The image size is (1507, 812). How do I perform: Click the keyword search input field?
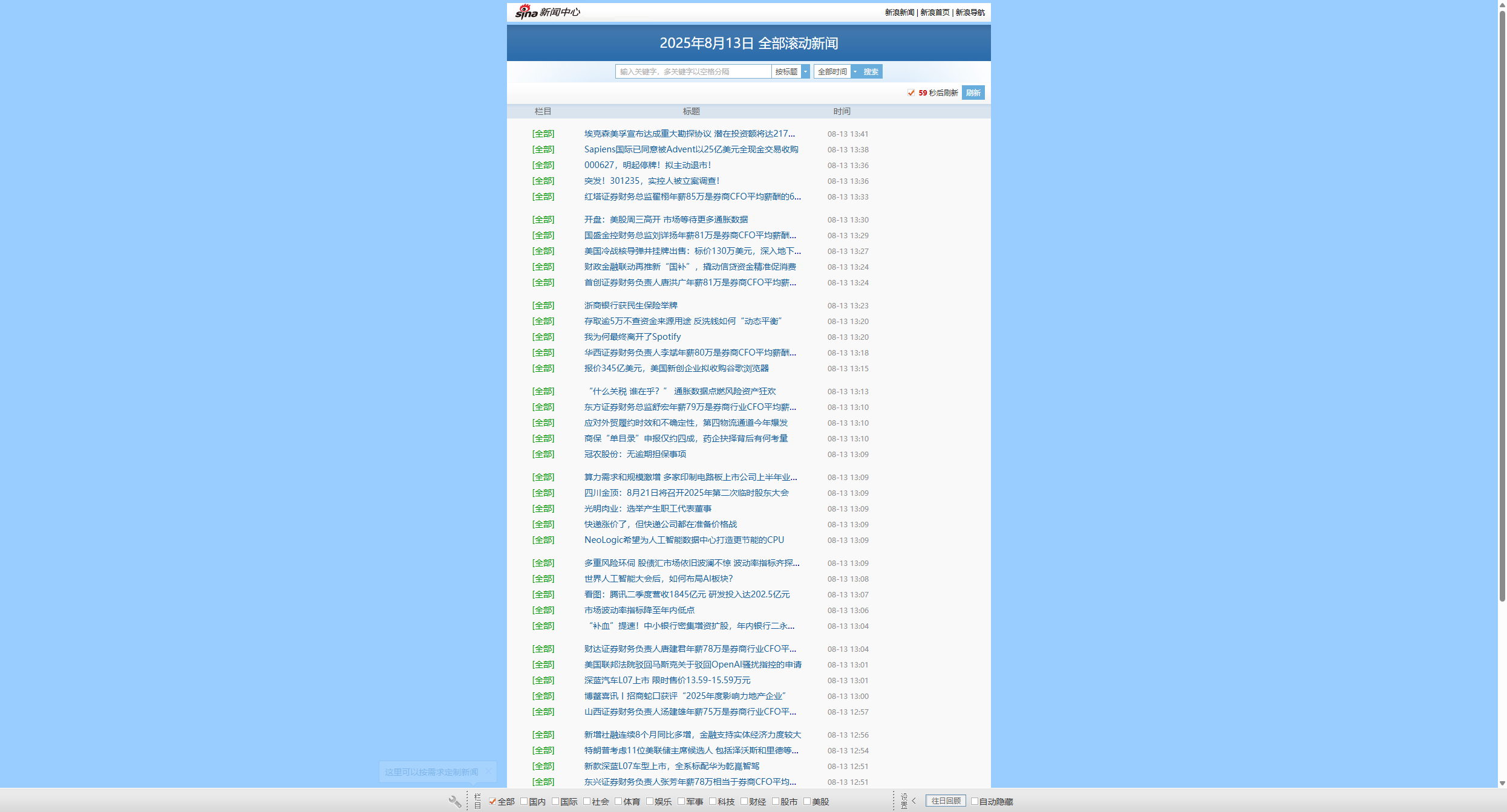click(x=693, y=71)
